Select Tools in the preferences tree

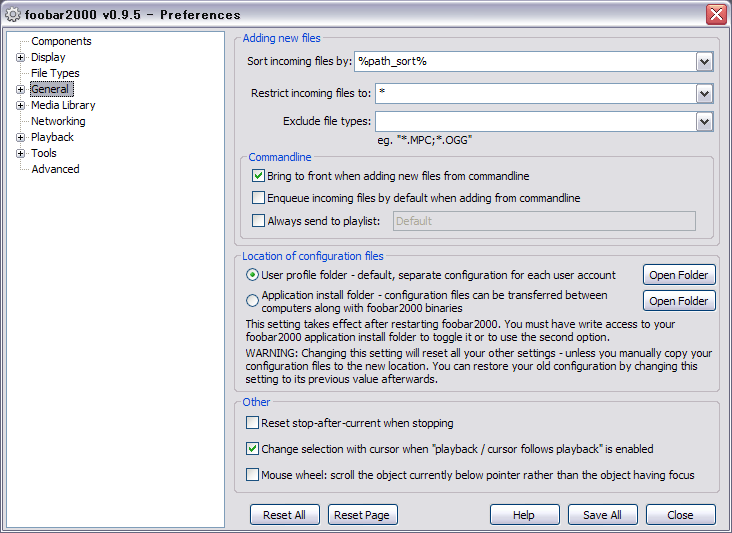(x=43, y=153)
